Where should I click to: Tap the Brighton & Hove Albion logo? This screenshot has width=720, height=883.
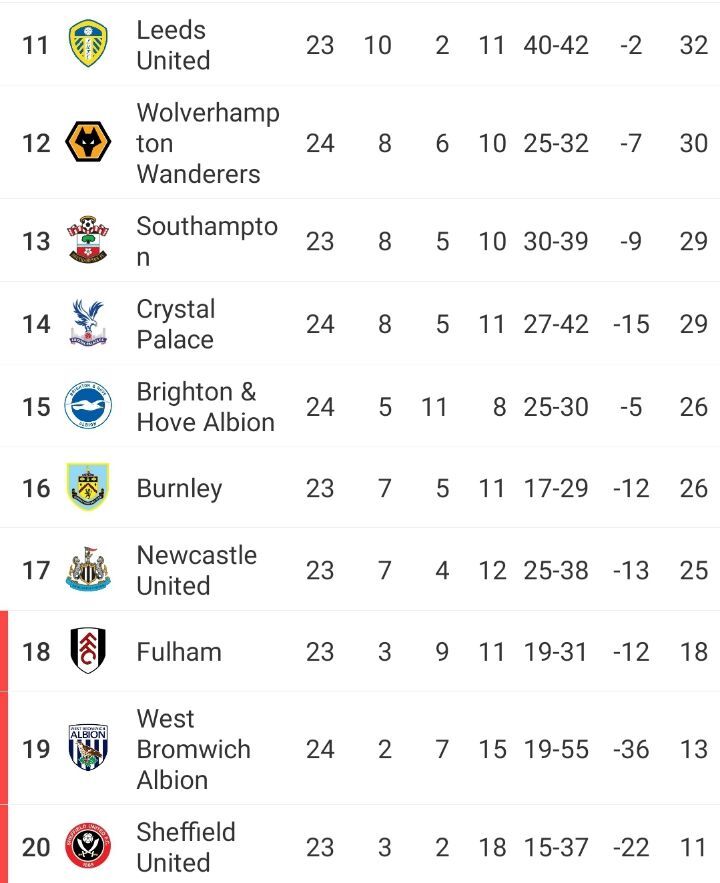coord(88,407)
